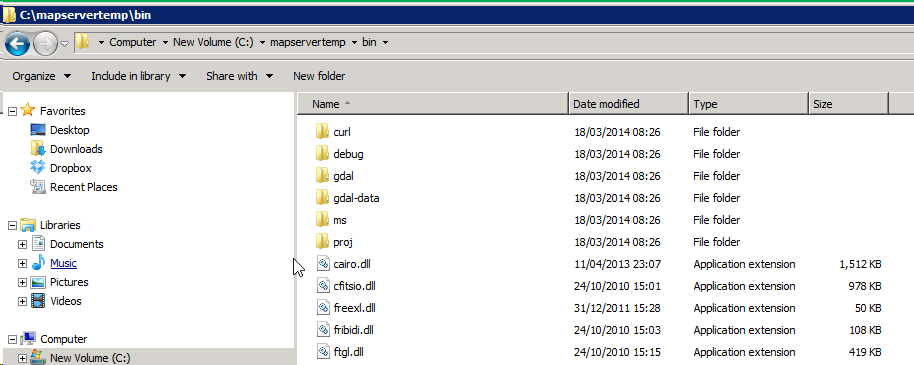Click the Documents library icon
914x365 pixels.
click(38, 243)
